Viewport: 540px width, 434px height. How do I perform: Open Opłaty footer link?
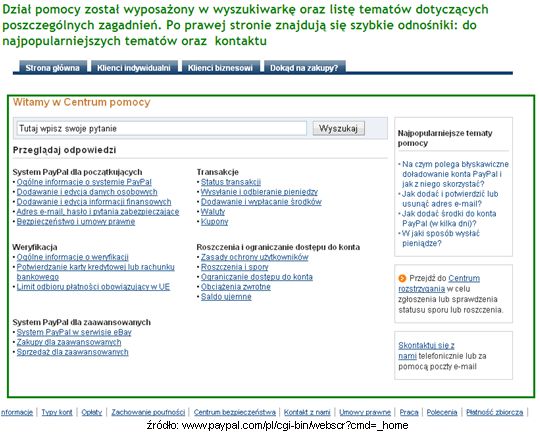tap(92, 412)
